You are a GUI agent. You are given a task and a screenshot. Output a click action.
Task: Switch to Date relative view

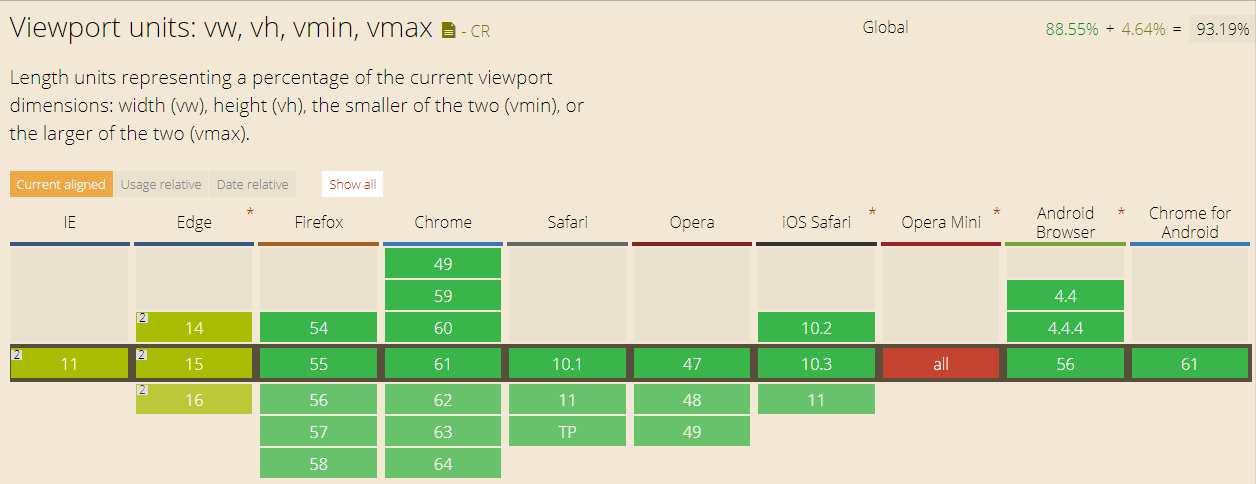(x=252, y=184)
